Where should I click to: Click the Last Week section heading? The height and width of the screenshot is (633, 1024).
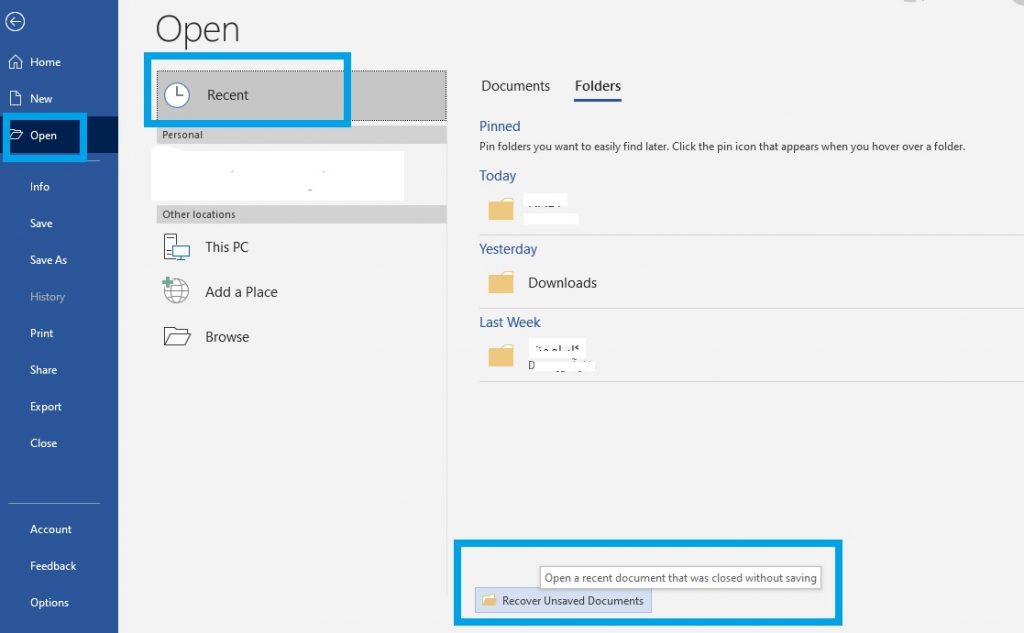coord(509,322)
